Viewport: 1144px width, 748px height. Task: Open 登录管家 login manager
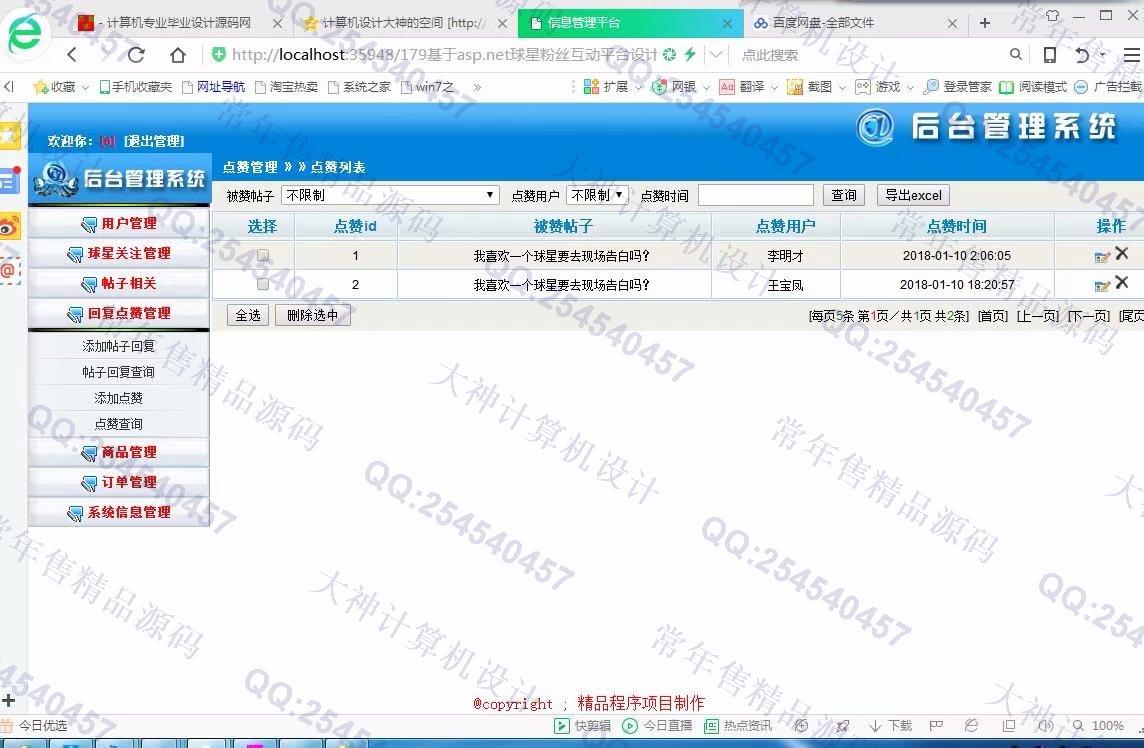(x=957, y=87)
